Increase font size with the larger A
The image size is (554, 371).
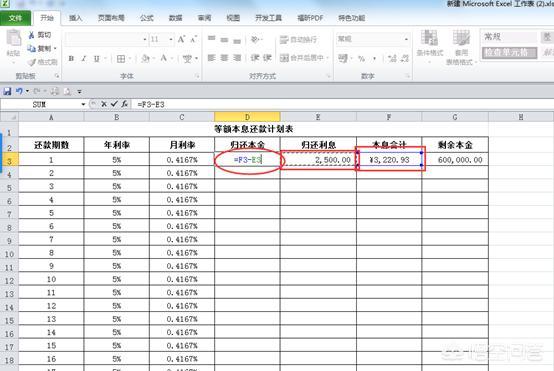pos(181,39)
